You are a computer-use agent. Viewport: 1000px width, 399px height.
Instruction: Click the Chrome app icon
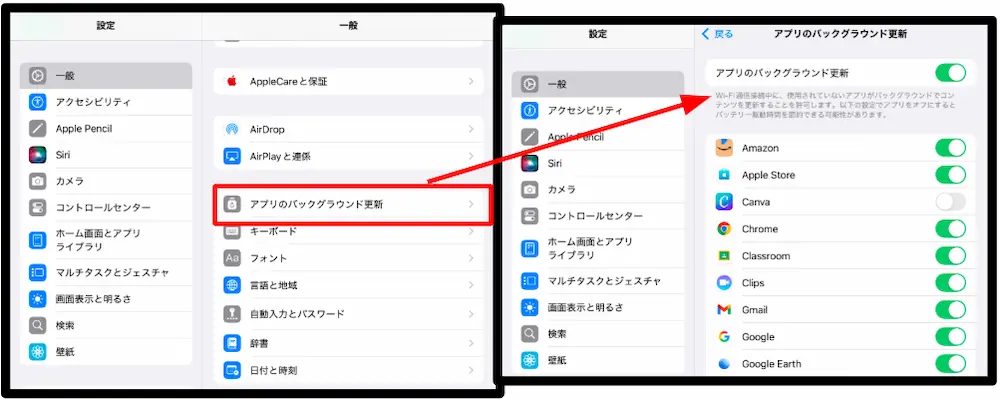click(724, 229)
